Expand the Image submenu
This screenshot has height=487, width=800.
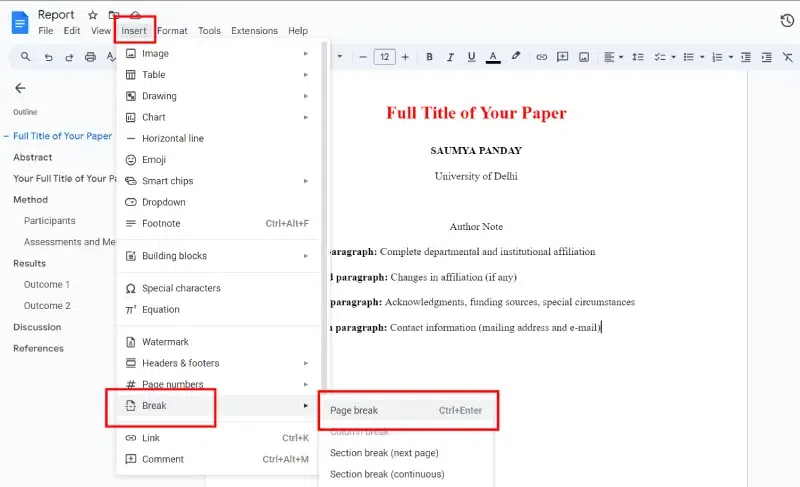pyautogui.click(x=217, y=54)
